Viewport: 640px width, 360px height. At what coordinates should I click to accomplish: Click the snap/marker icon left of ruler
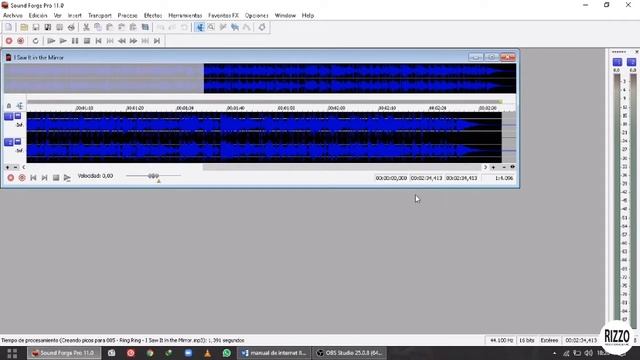20,106
